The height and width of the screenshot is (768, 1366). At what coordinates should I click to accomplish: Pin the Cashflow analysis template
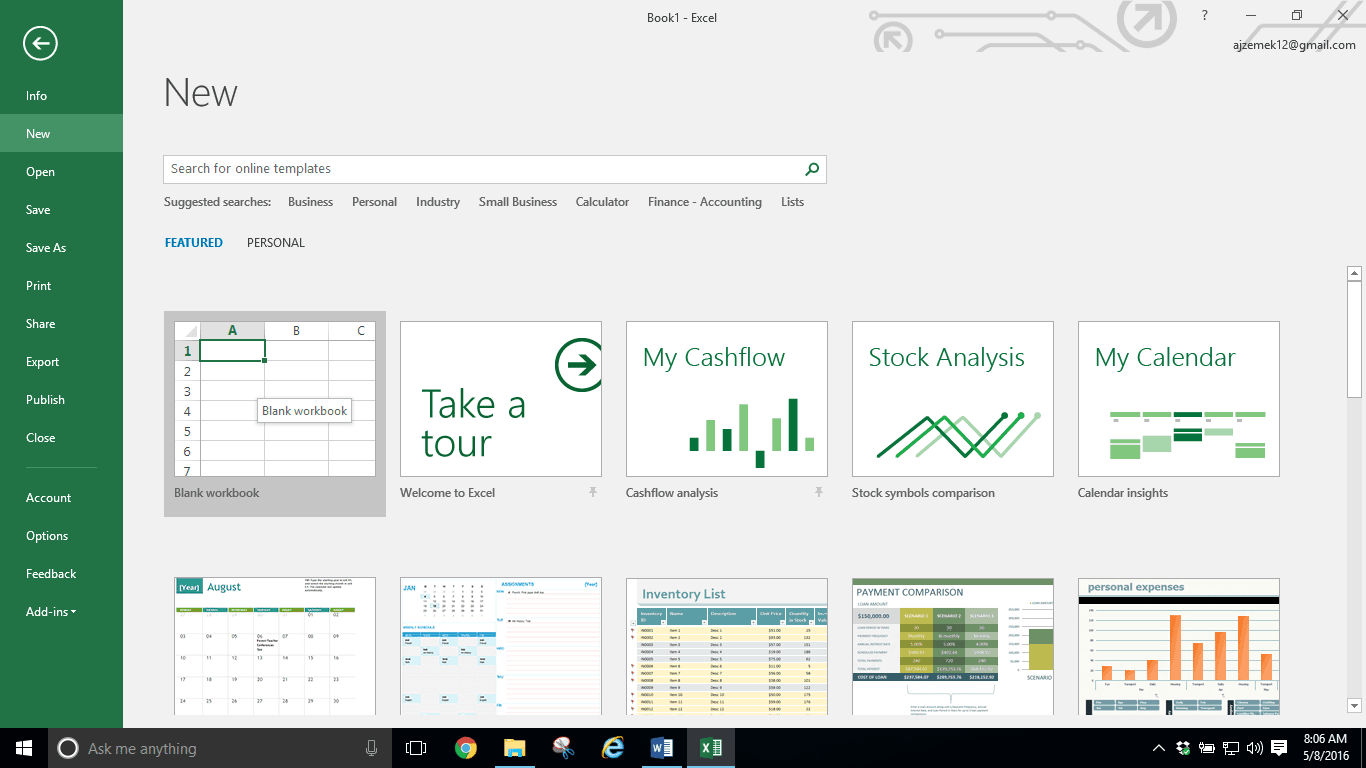[819, 492]
